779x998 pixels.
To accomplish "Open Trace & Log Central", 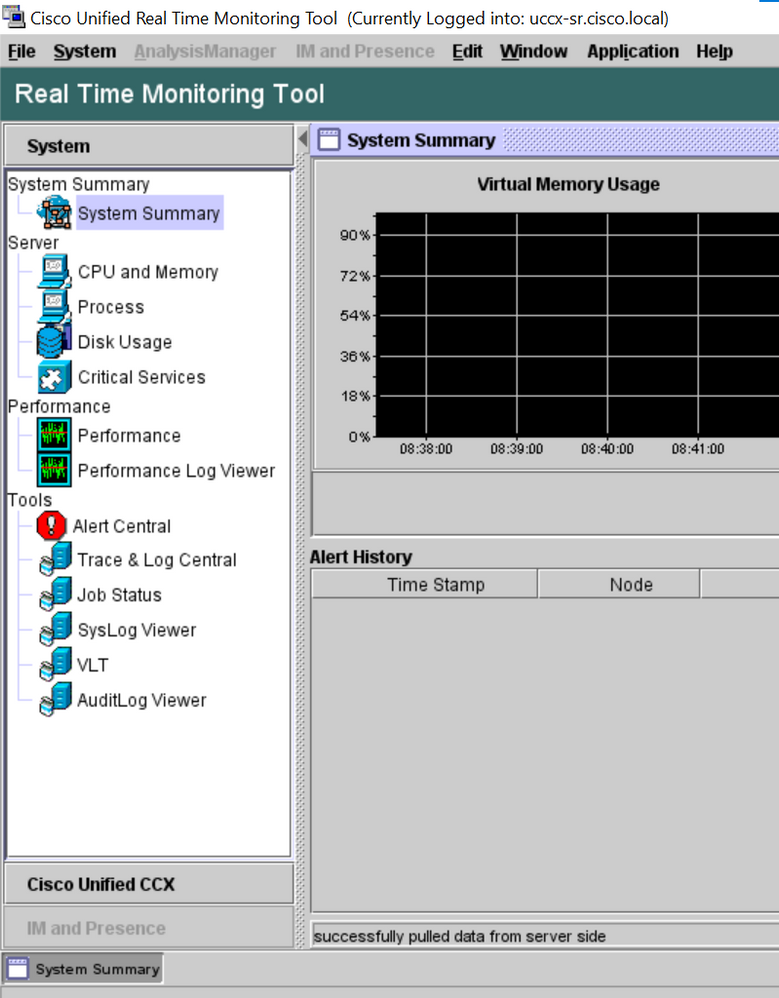I will [157, 559].
